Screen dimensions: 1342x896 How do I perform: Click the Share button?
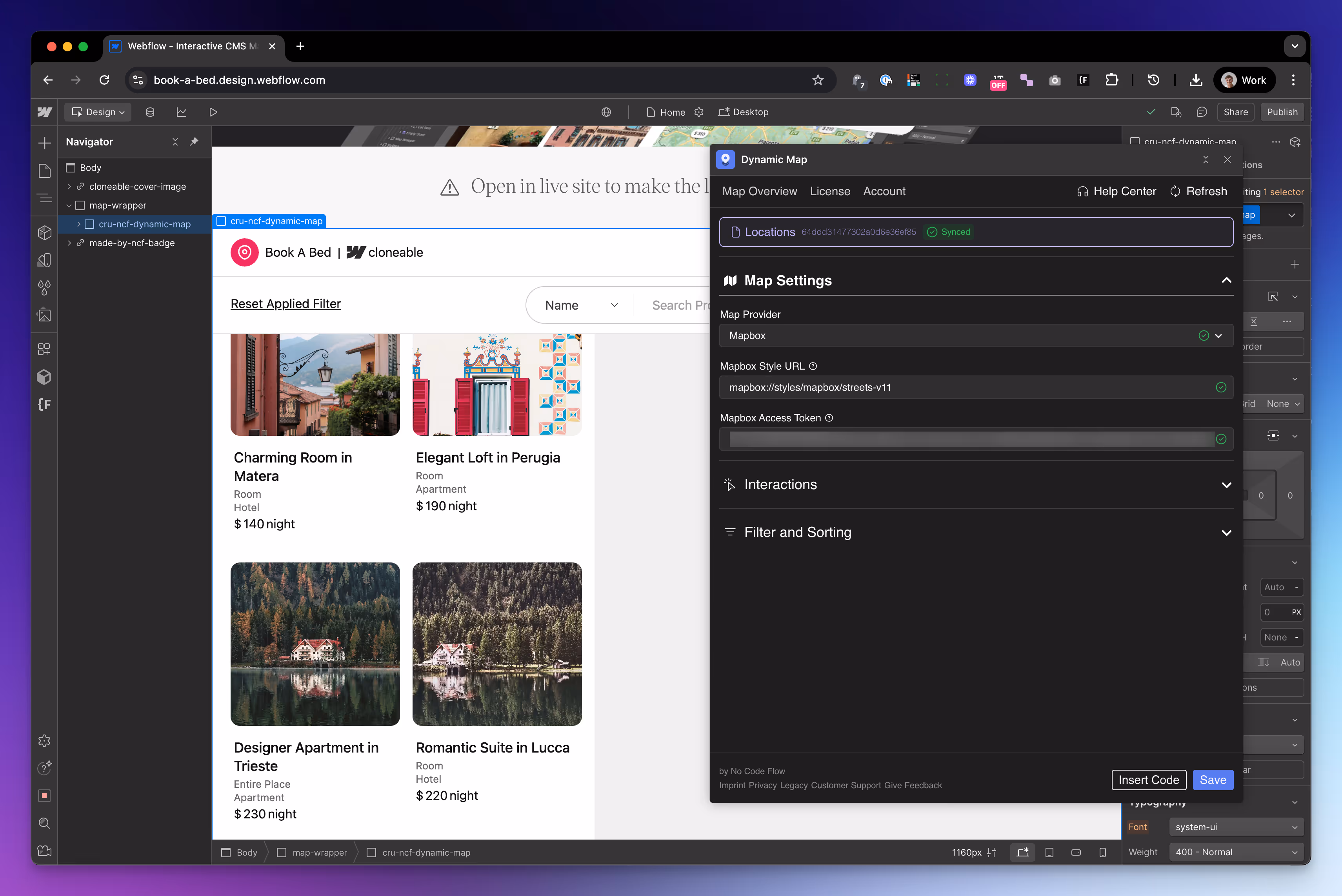click(1236, 112)
